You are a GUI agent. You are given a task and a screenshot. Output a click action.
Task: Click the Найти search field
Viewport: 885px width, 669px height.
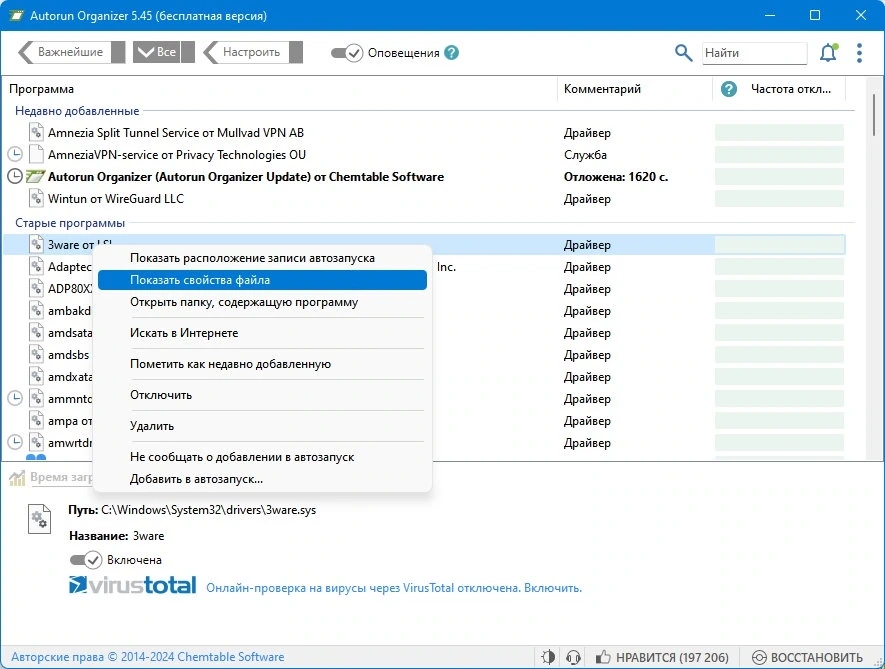pyautogui.click(x=755, y=53)
